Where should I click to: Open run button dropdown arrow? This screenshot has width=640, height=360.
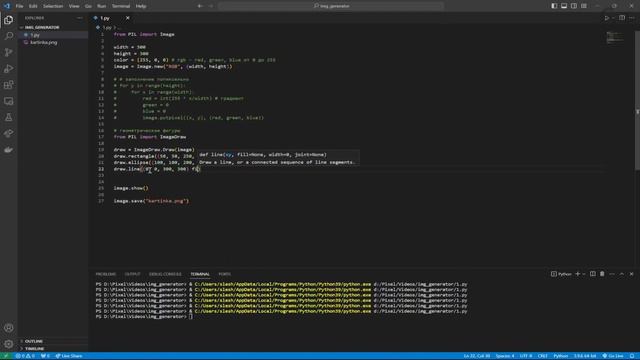(x=613, y=18)
